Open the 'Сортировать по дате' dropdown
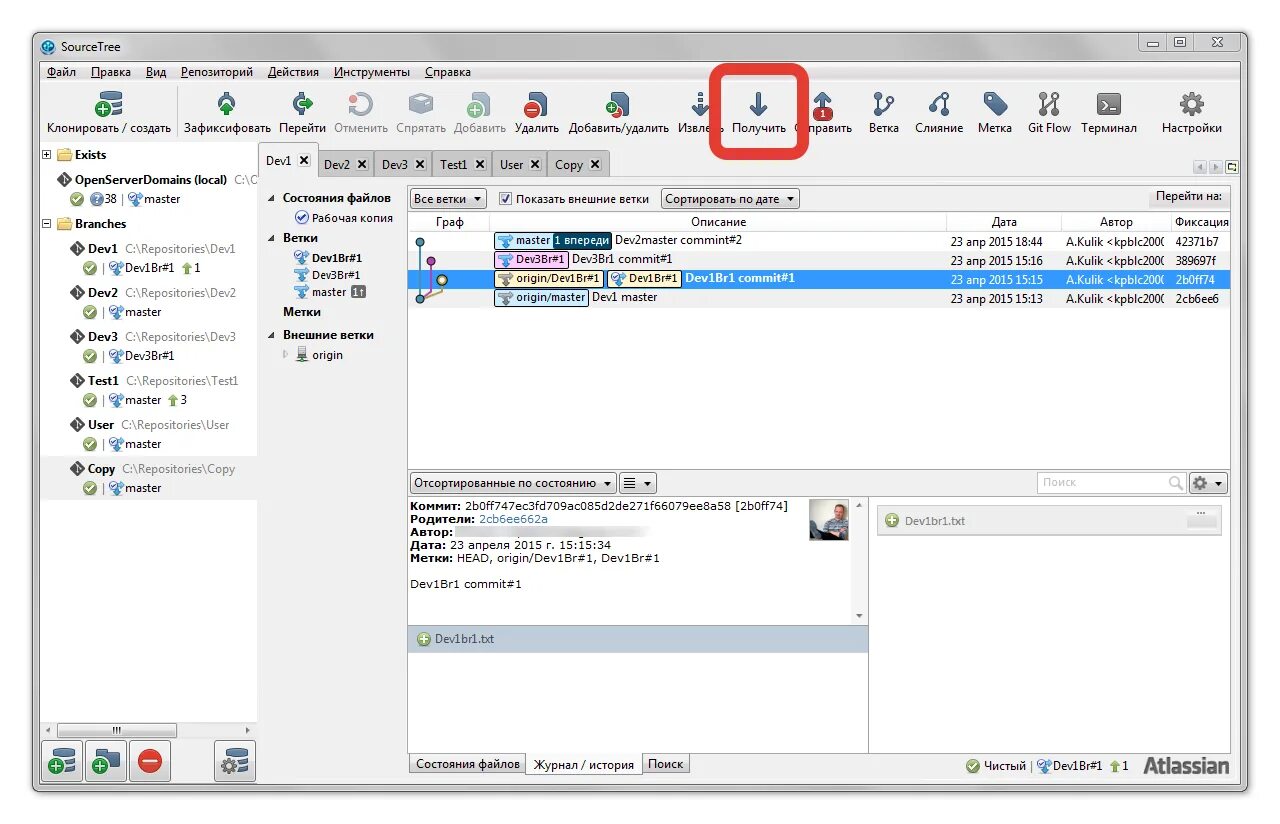Viewport: 1280px width, 824px height. point(731,199)
